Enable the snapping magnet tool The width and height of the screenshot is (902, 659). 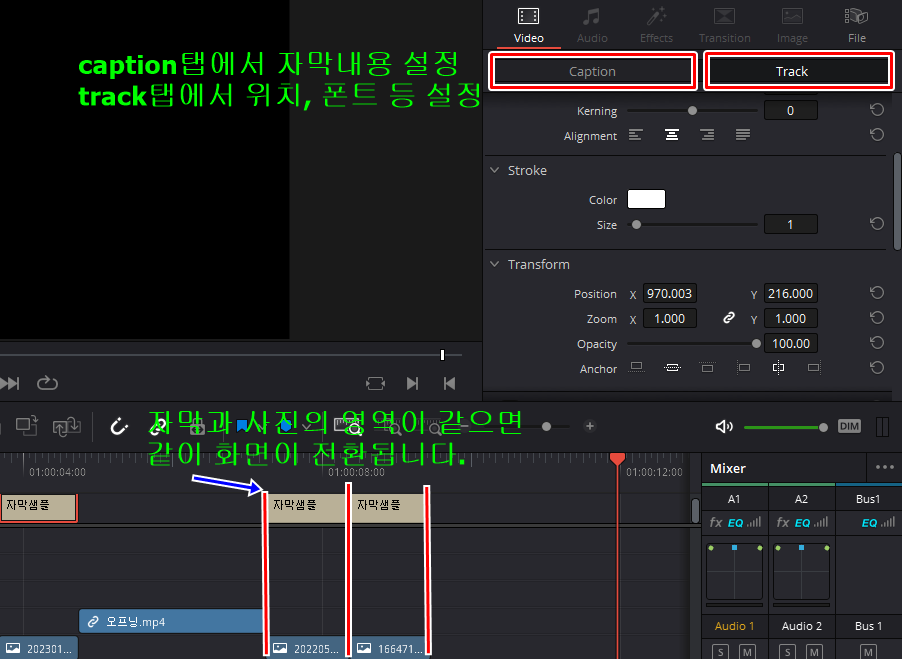tap(119, 426)
